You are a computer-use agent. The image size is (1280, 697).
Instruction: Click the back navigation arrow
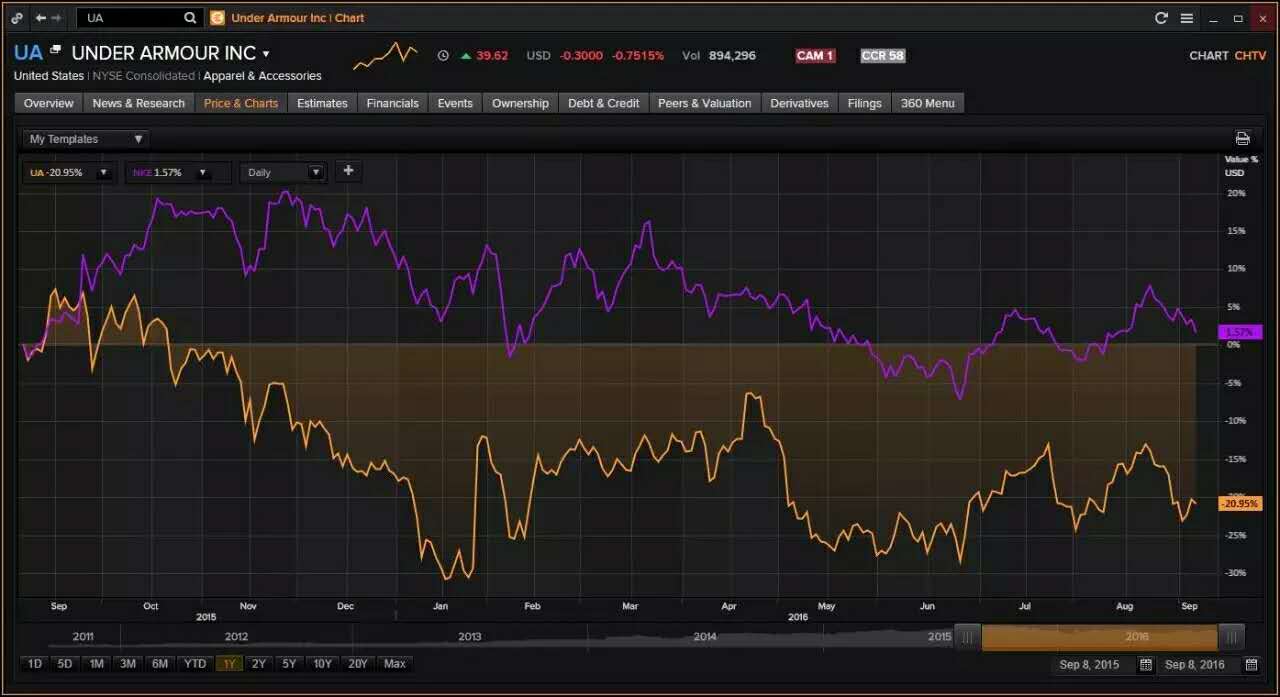40,18
